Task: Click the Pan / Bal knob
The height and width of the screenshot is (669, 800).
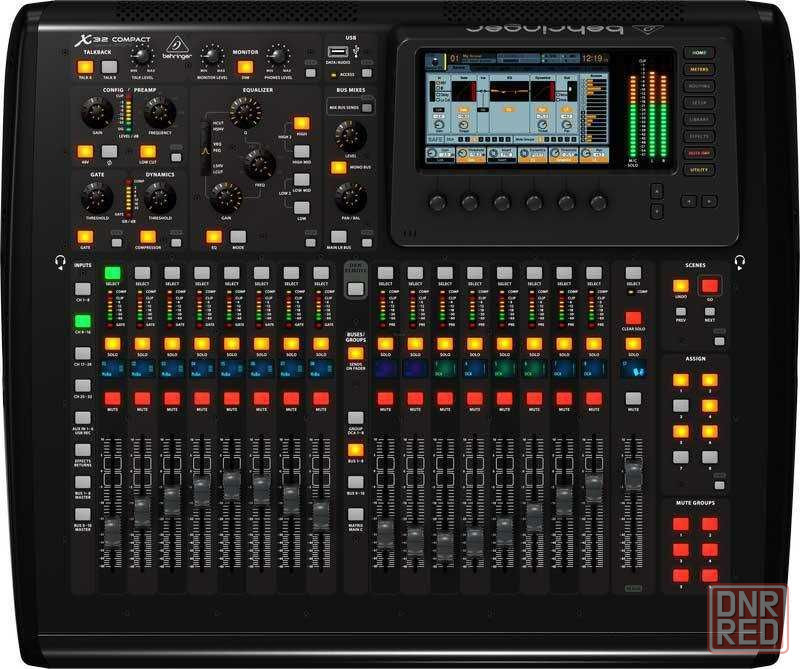Action: coord(351,198)
